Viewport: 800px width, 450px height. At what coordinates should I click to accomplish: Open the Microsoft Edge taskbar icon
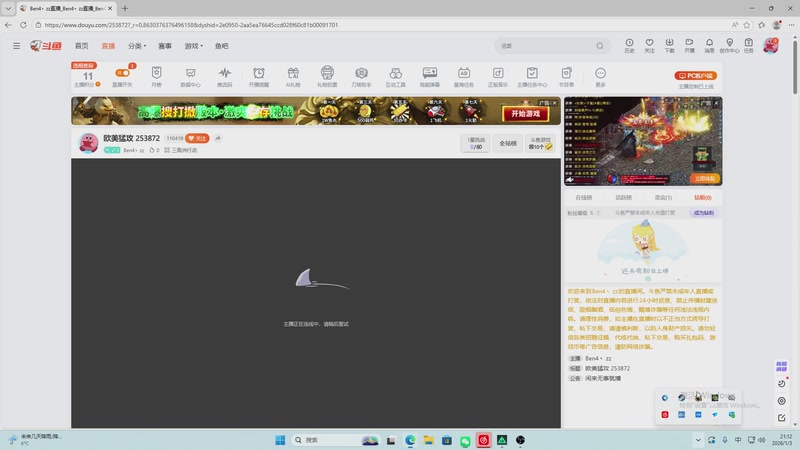click(410, 440)
